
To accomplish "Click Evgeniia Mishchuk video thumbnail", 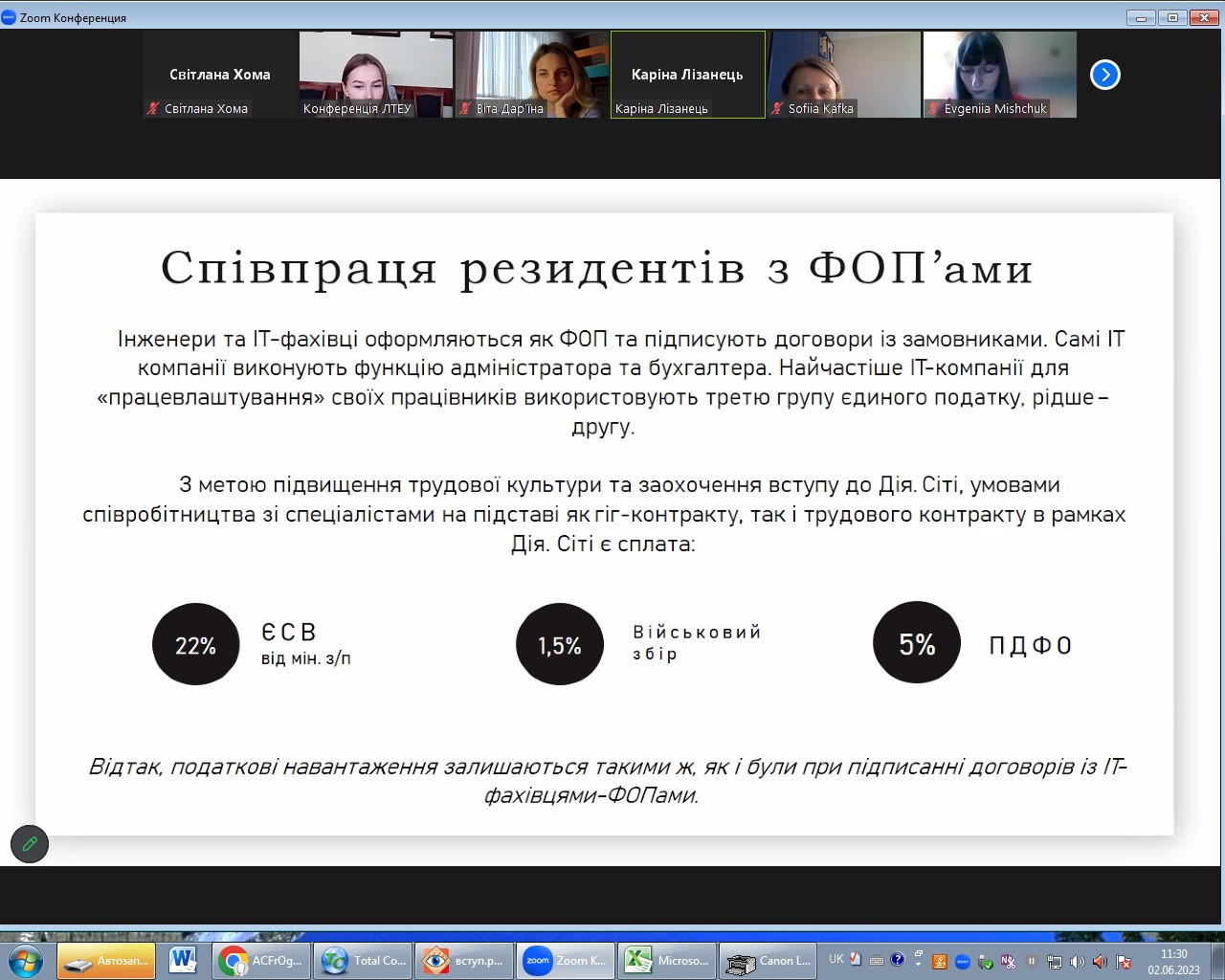I will (x=999, y=75).
